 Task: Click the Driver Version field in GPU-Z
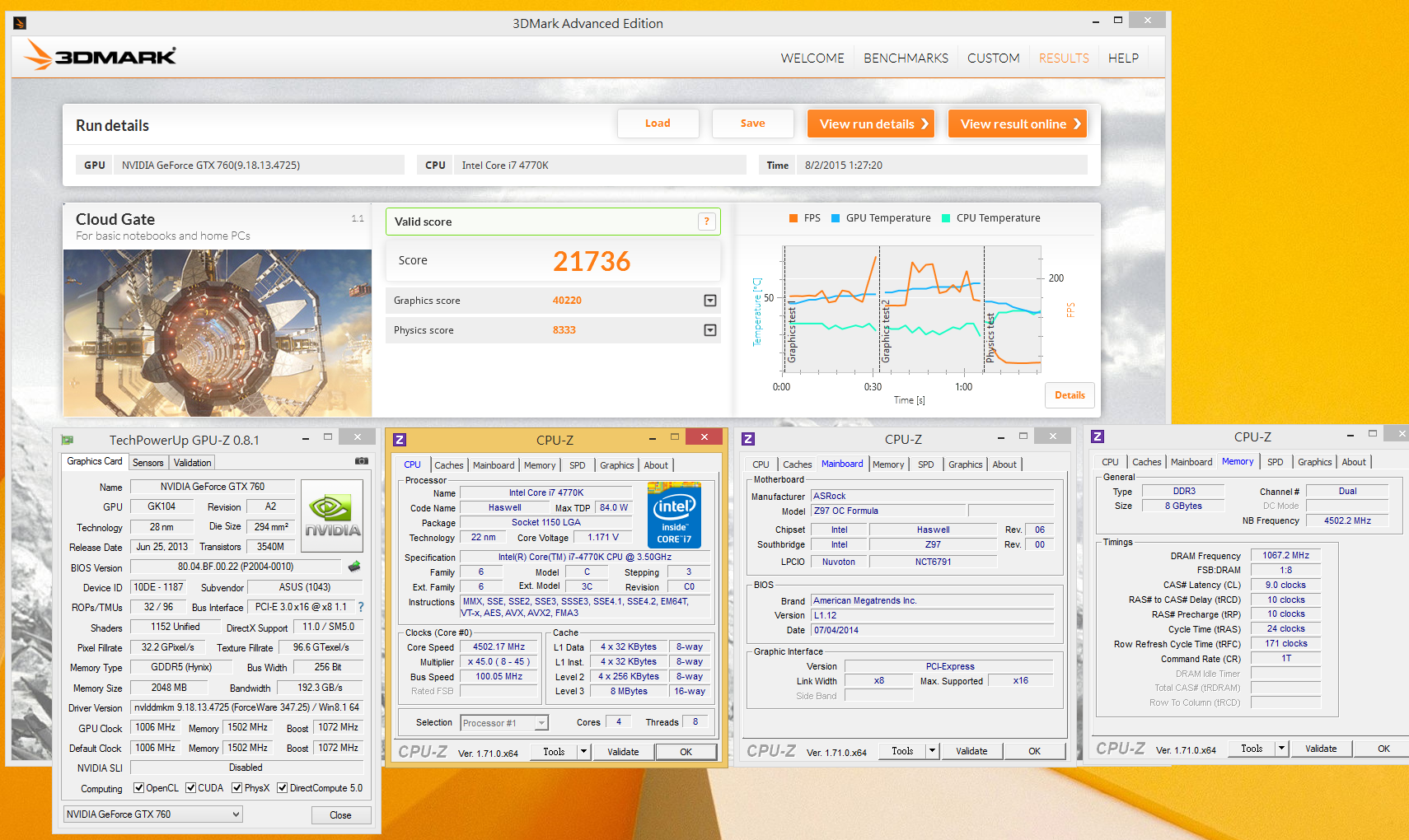click(x=246, y=707)
